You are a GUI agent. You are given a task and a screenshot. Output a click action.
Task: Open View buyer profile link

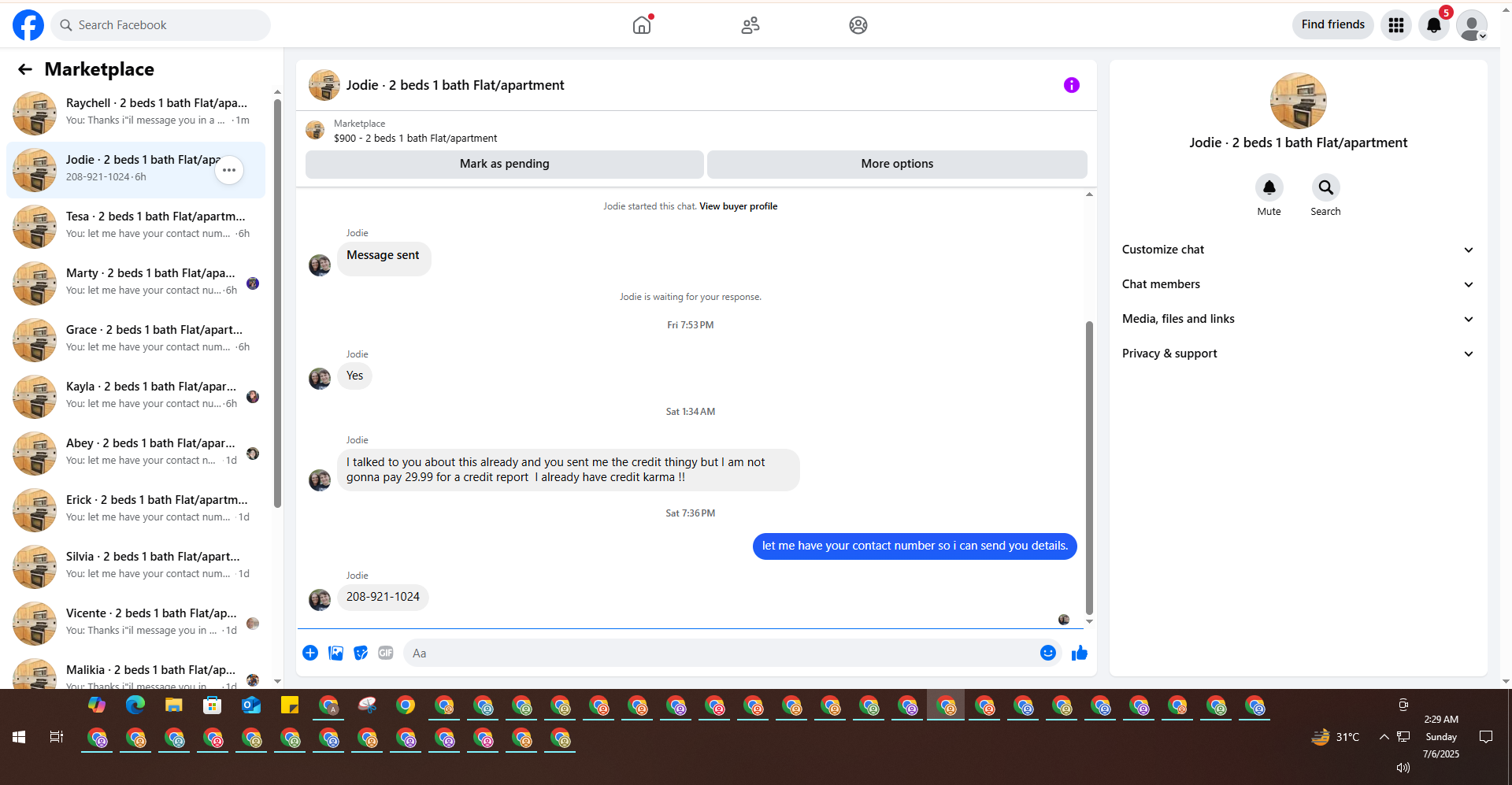[x=738, y=206]
